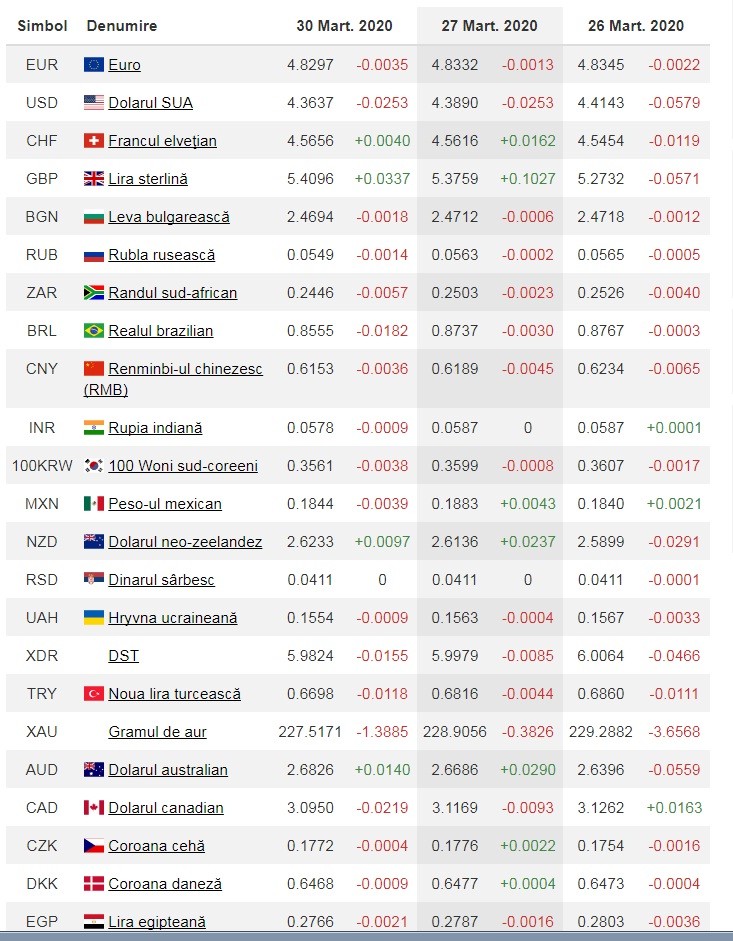Click the South Korean flag icon
Screen dimensions: 733x941
tap(94, 466)
